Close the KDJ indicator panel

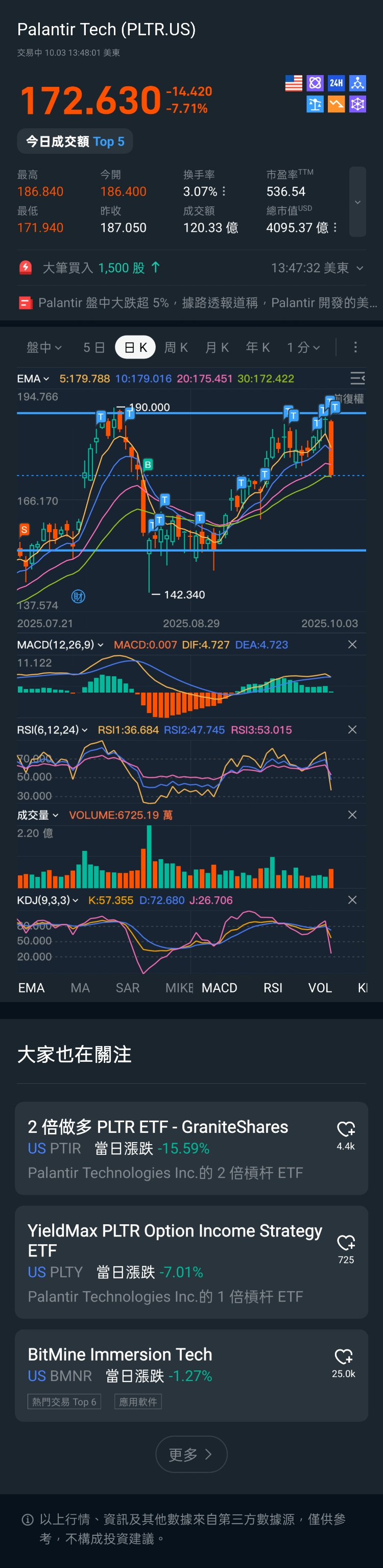pyautogui.click(x=352, y=900)
